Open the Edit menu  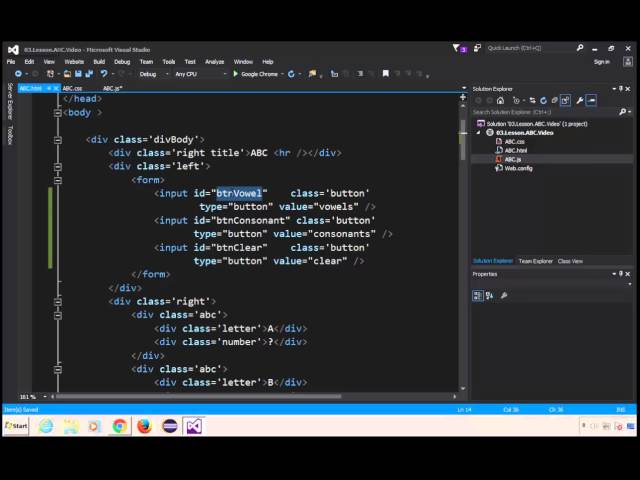pyautogui.click(x=29, y=62)
